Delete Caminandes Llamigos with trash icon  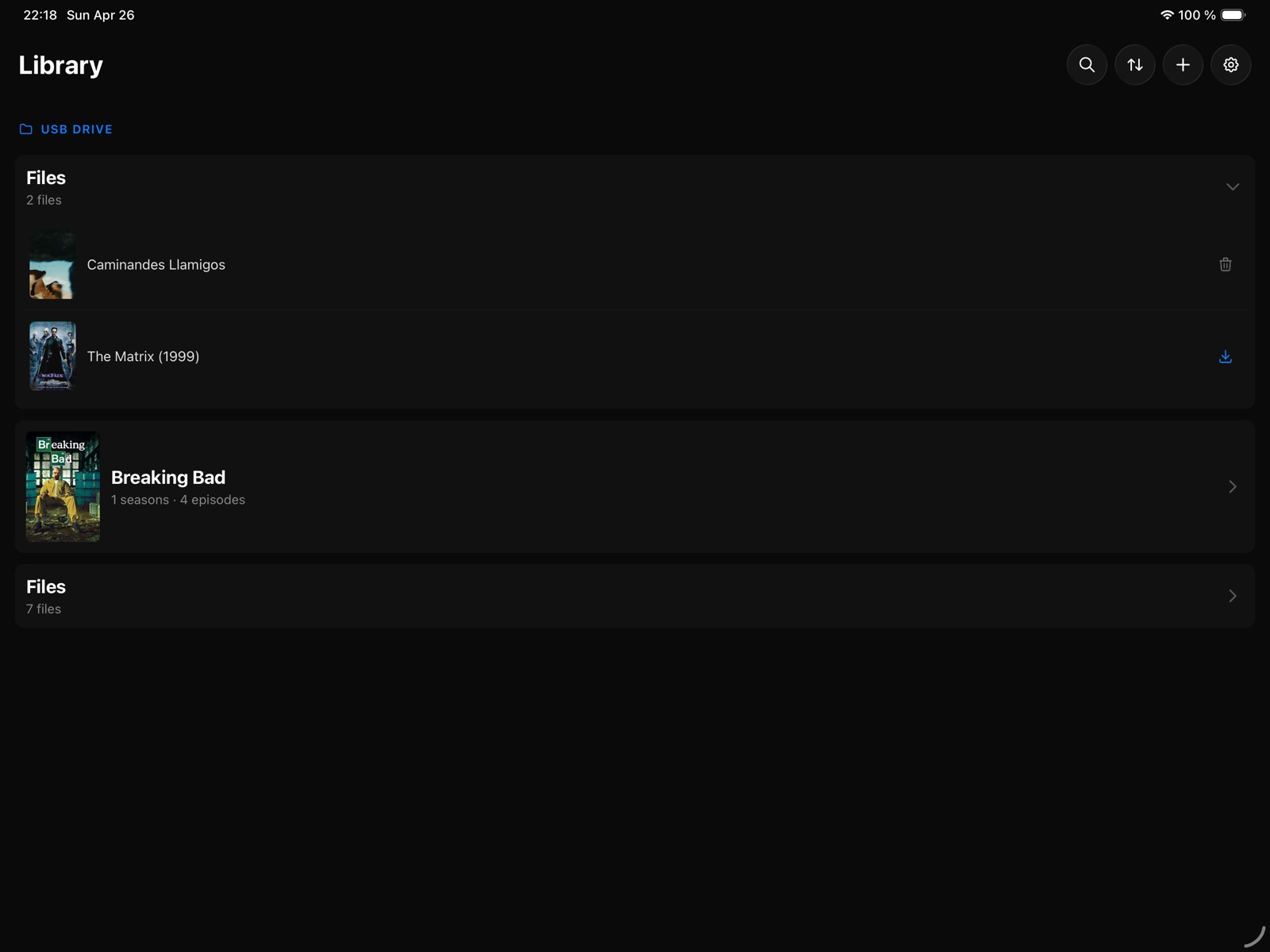tap(1225, 265)
